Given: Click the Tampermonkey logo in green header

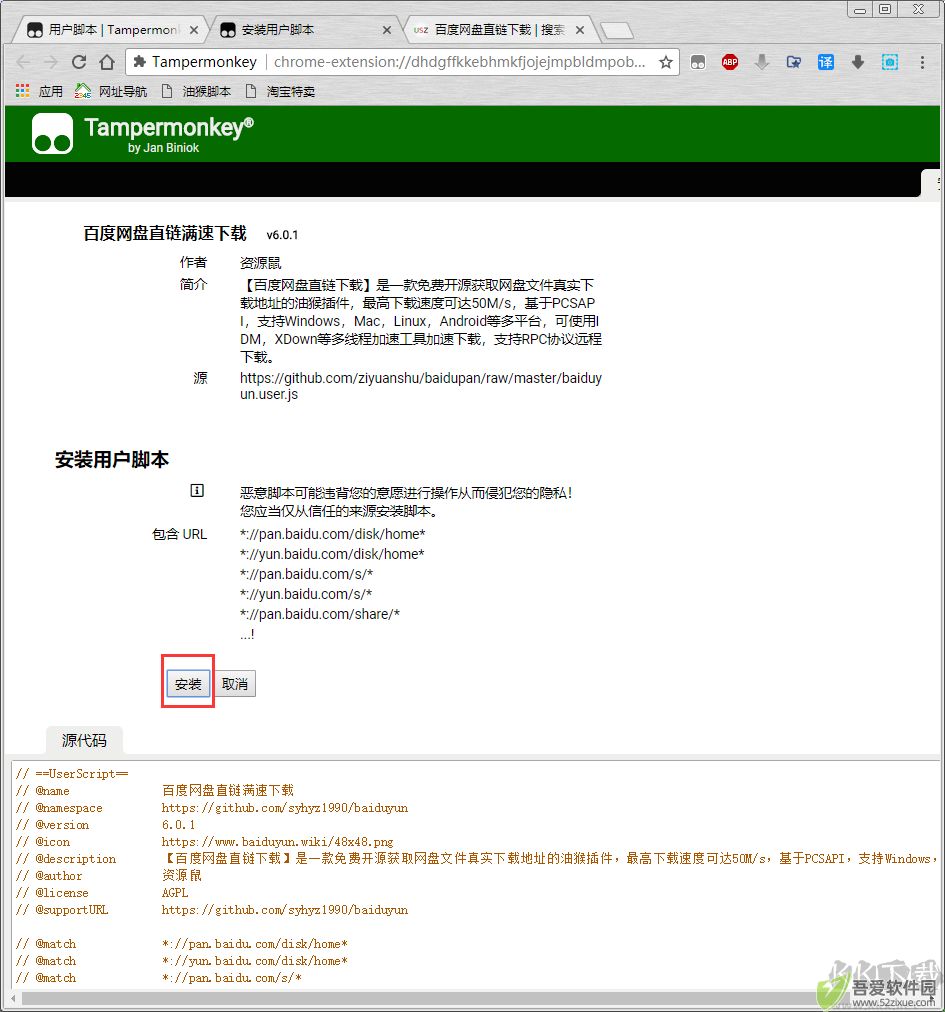Looking at the screenshot, I should tap(52, 134).
